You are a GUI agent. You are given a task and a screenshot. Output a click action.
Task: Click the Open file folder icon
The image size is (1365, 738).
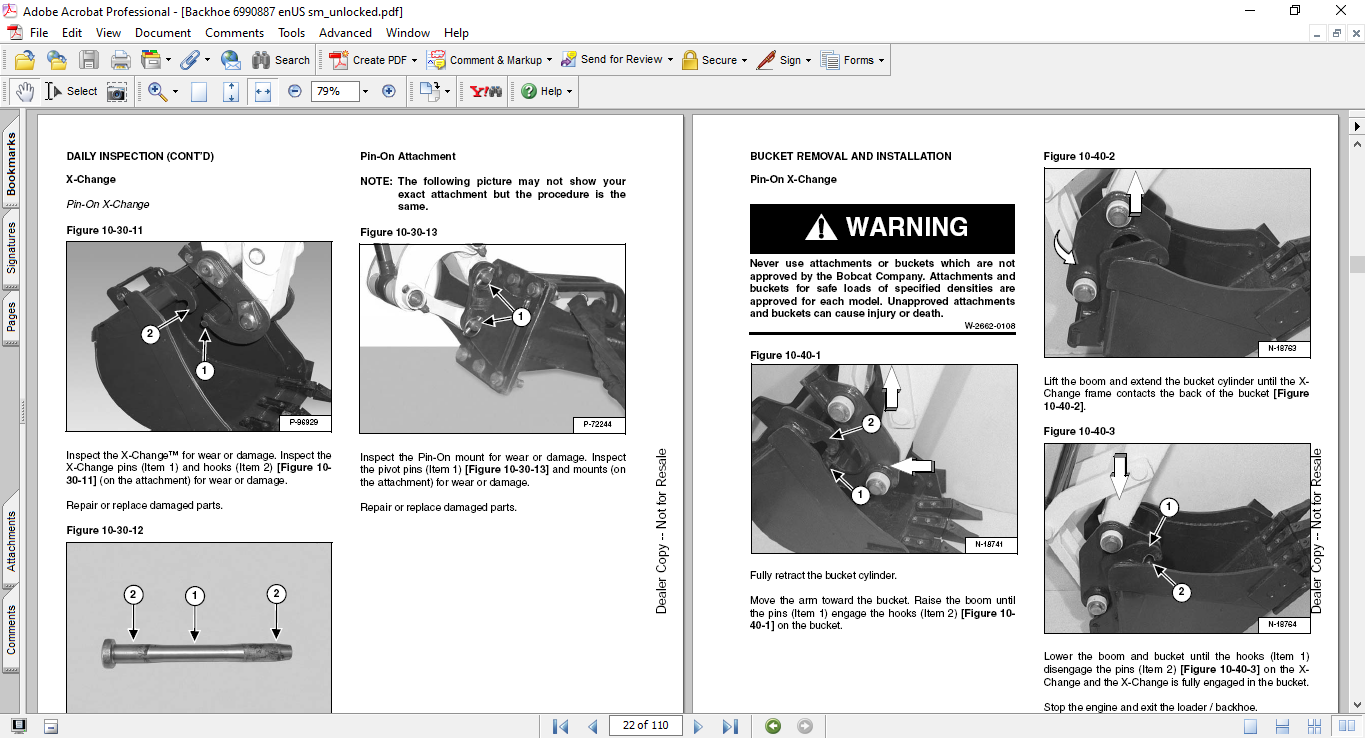click(24, 60)
